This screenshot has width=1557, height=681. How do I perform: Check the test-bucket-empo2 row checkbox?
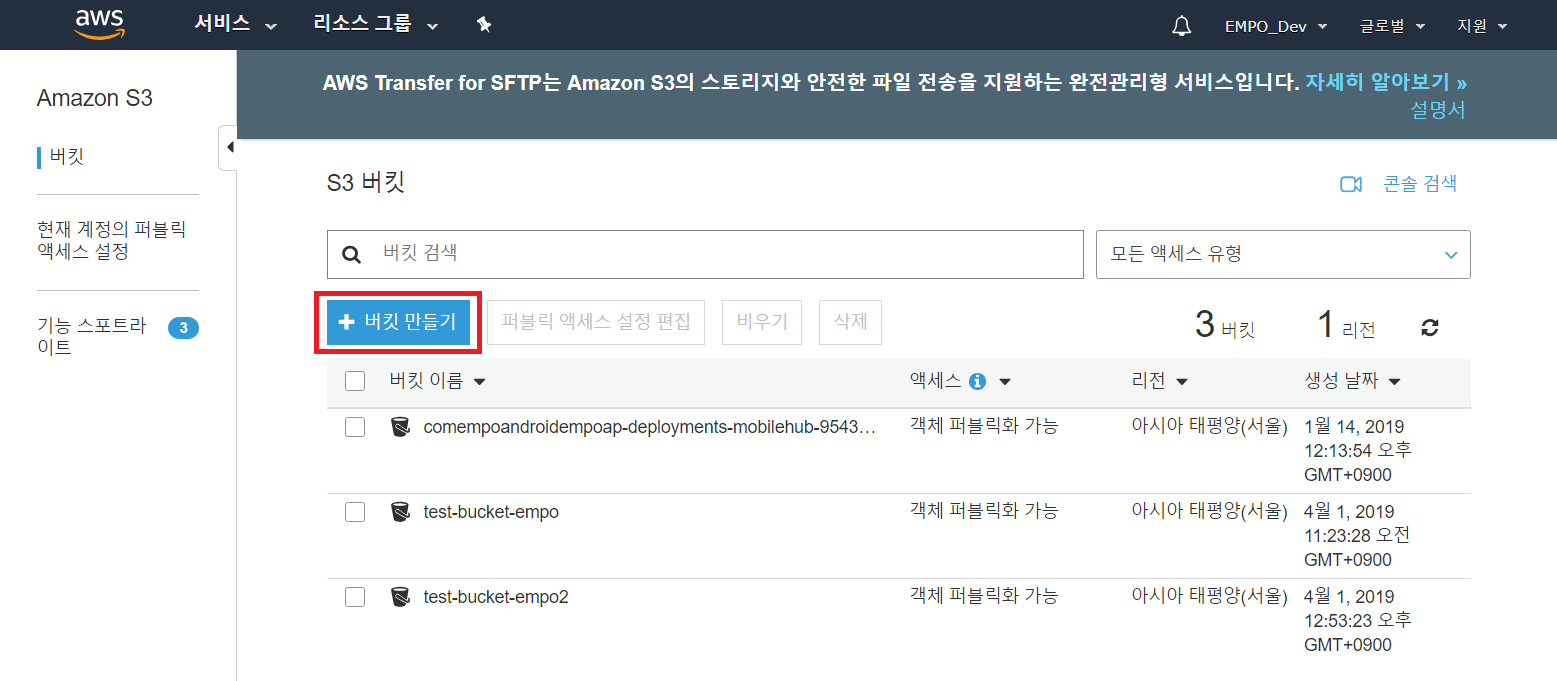pos(355,597)
